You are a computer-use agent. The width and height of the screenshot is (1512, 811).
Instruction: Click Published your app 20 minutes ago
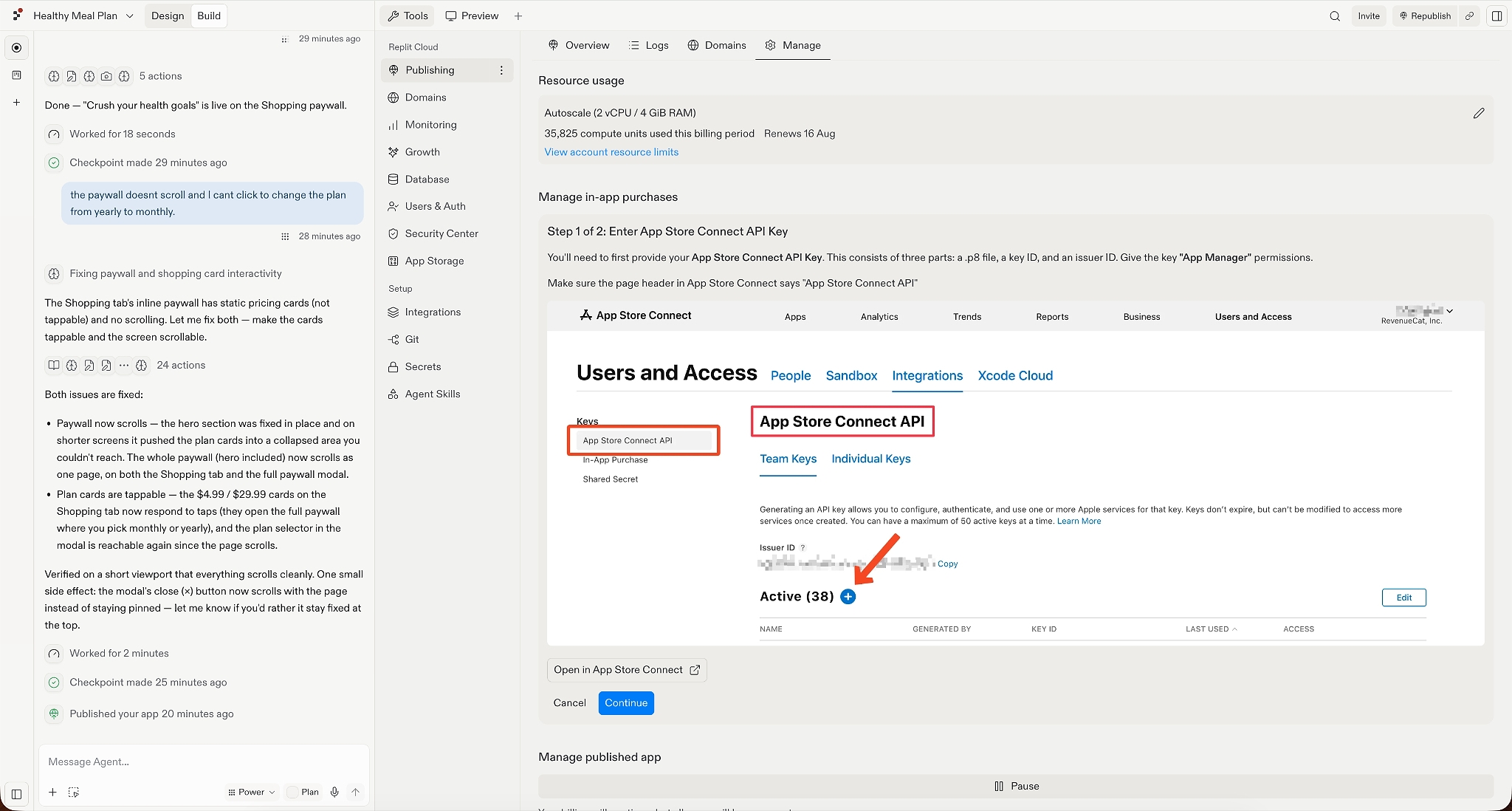(x=140, y=714)
